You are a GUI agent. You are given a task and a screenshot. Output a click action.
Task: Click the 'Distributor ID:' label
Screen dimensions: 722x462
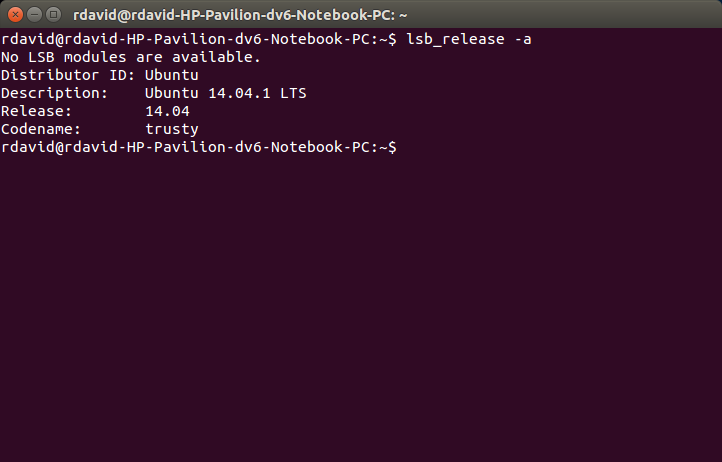click(68, 75)
